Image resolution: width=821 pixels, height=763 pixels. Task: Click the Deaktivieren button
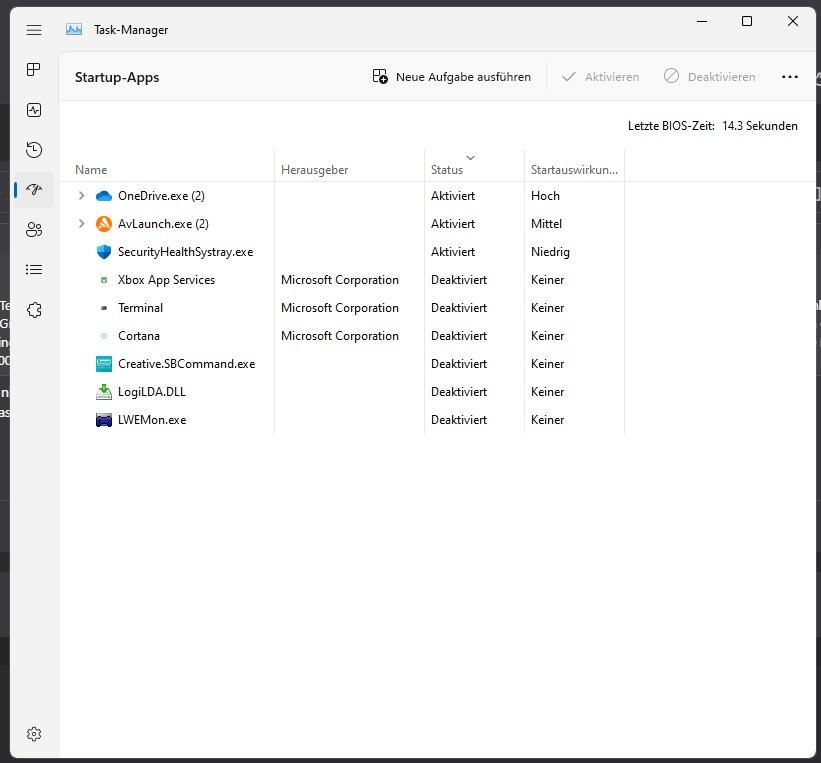pyautogui.click(x=709, y=77)
